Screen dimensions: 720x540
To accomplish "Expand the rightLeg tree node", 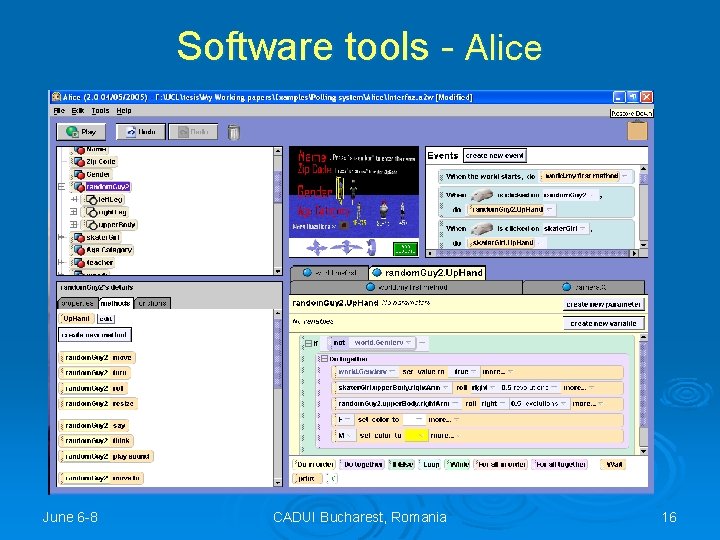I will click(x=73, y=212).
